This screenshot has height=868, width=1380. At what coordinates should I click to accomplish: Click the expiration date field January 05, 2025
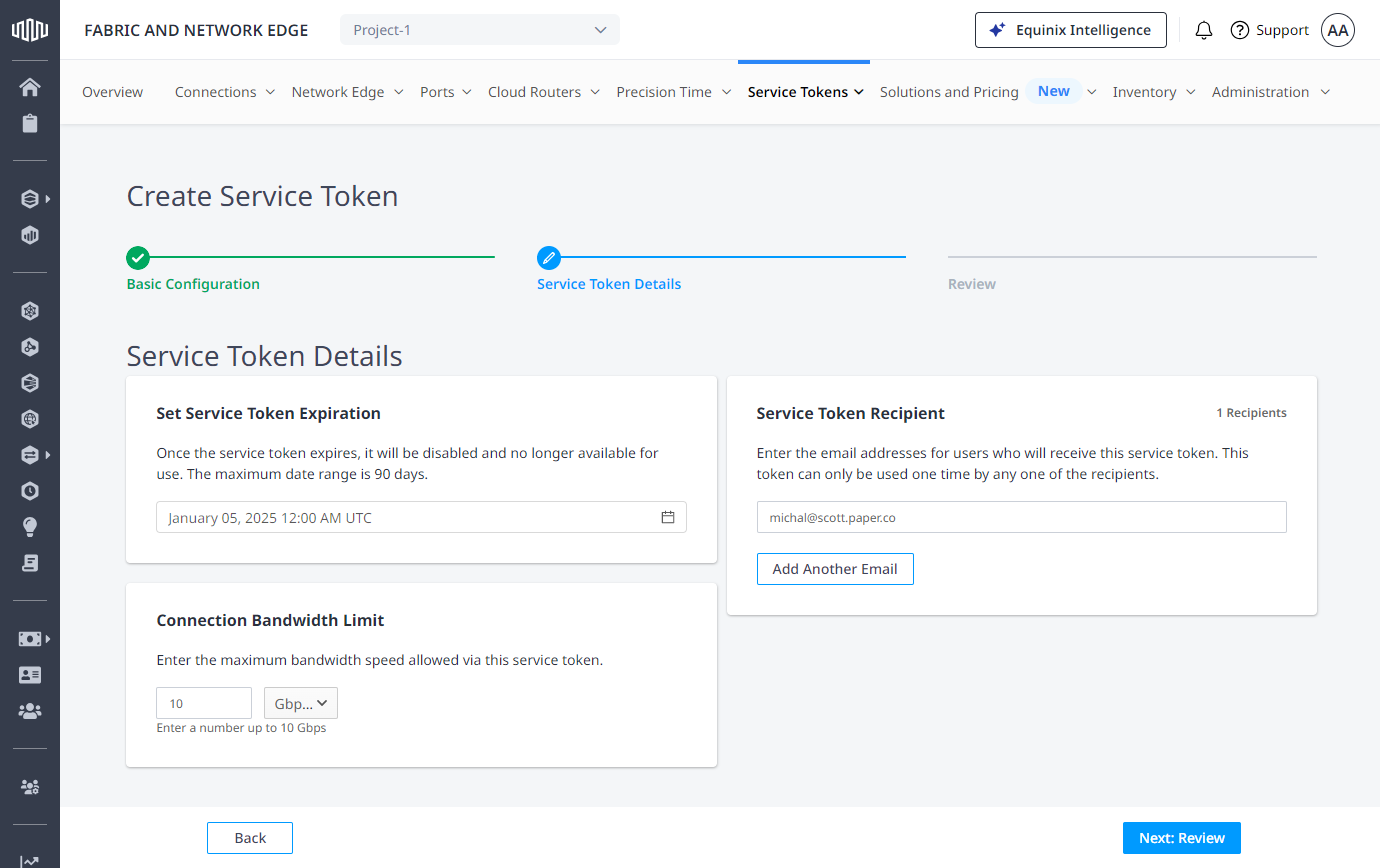(421, 517)
